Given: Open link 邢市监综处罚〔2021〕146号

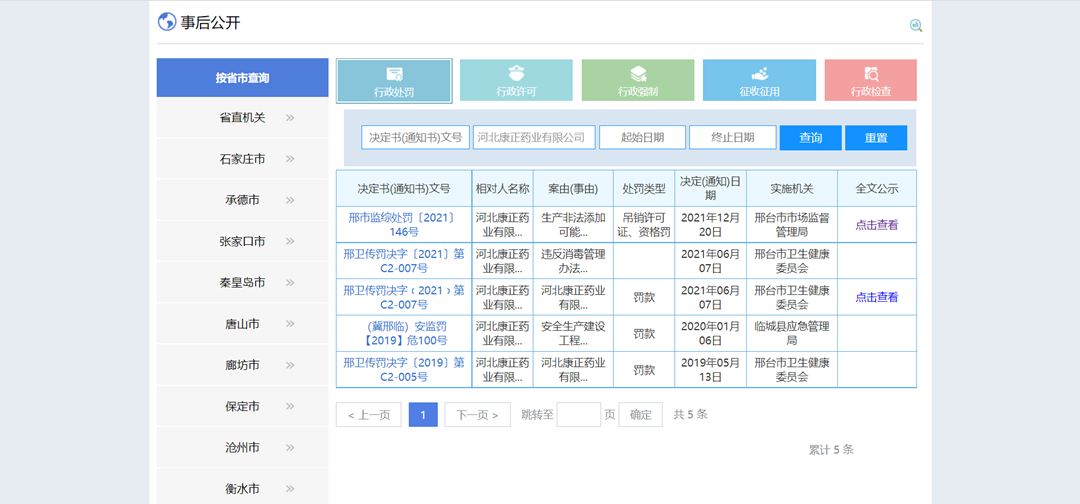Looking at the screenshot, I should click(x=404, y=224).
